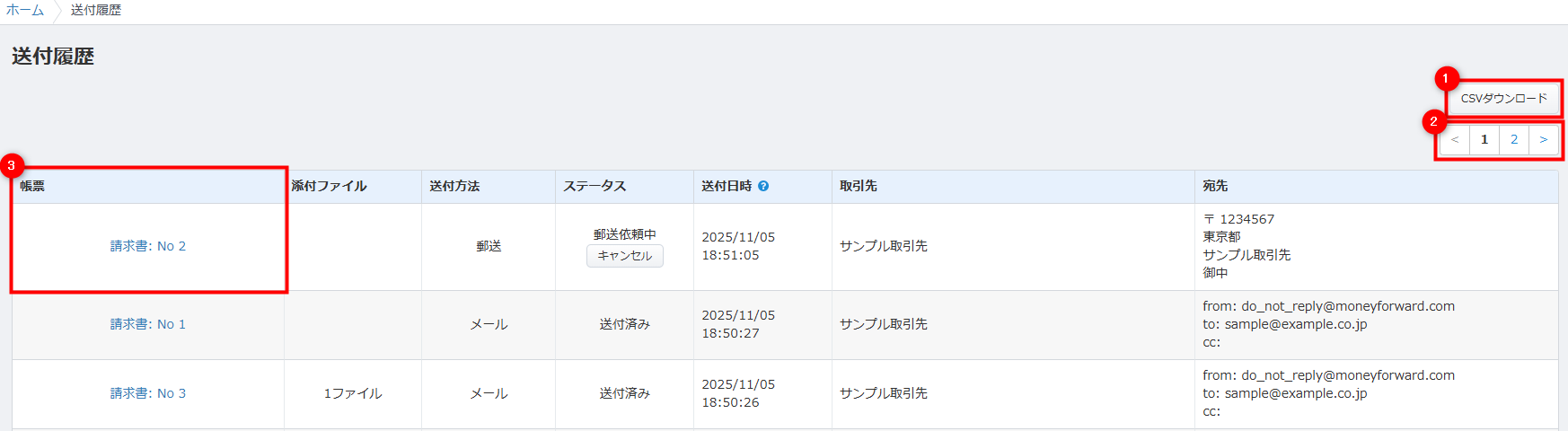
Task: Download history with the CSVダウンロード button
Action: pos(1503,99)
